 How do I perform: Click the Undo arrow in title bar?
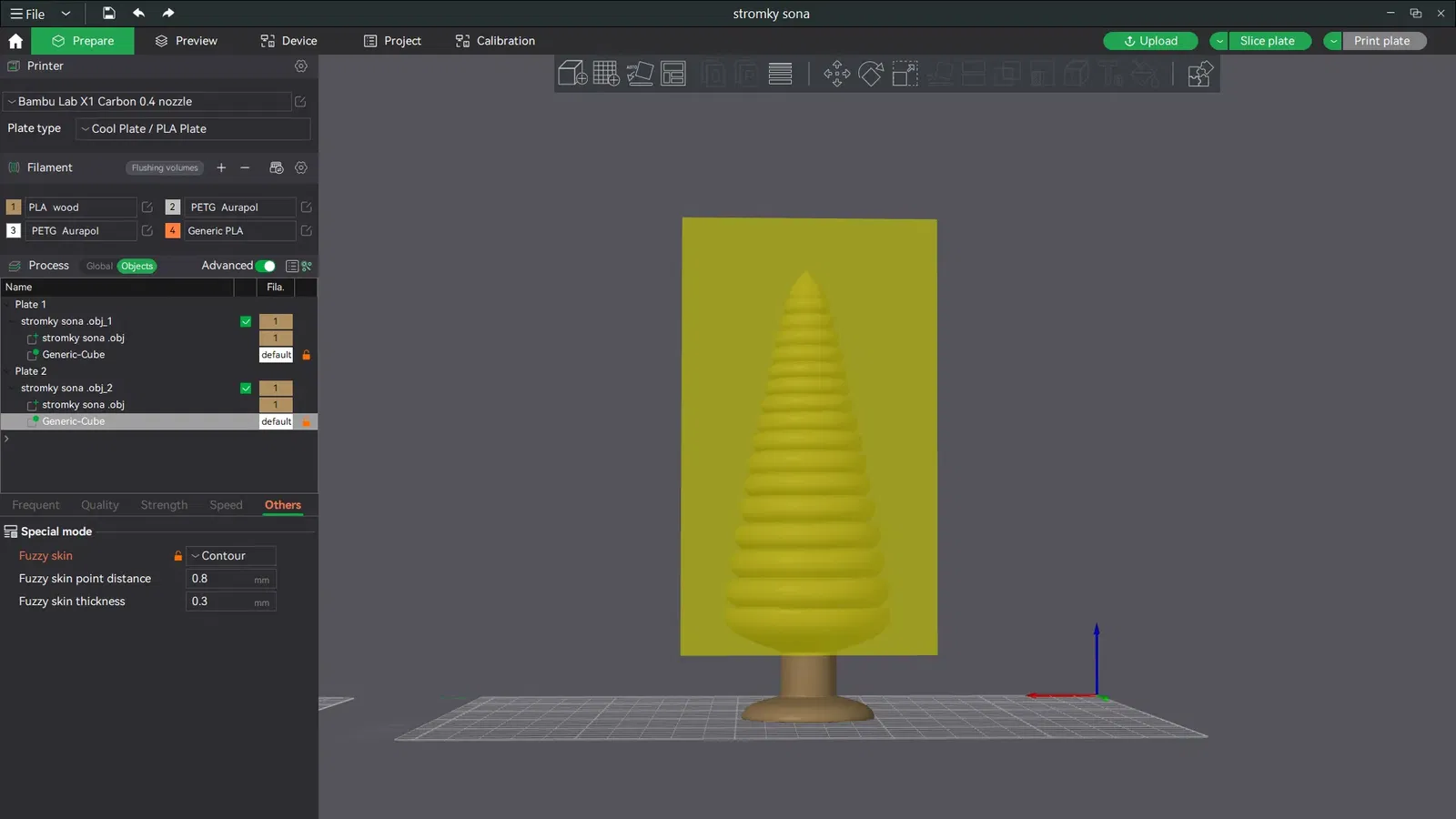point(138,13)
